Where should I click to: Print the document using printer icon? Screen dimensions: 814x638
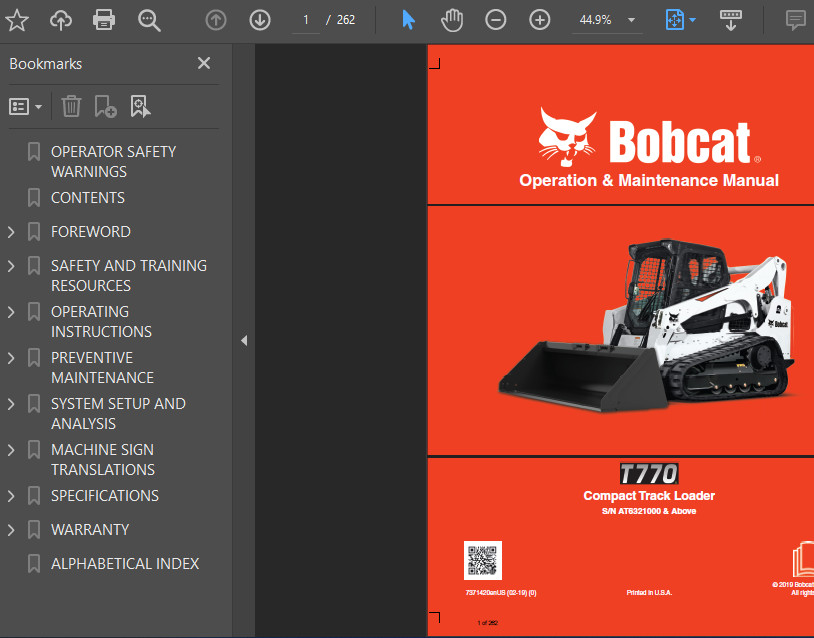point(104,20)
